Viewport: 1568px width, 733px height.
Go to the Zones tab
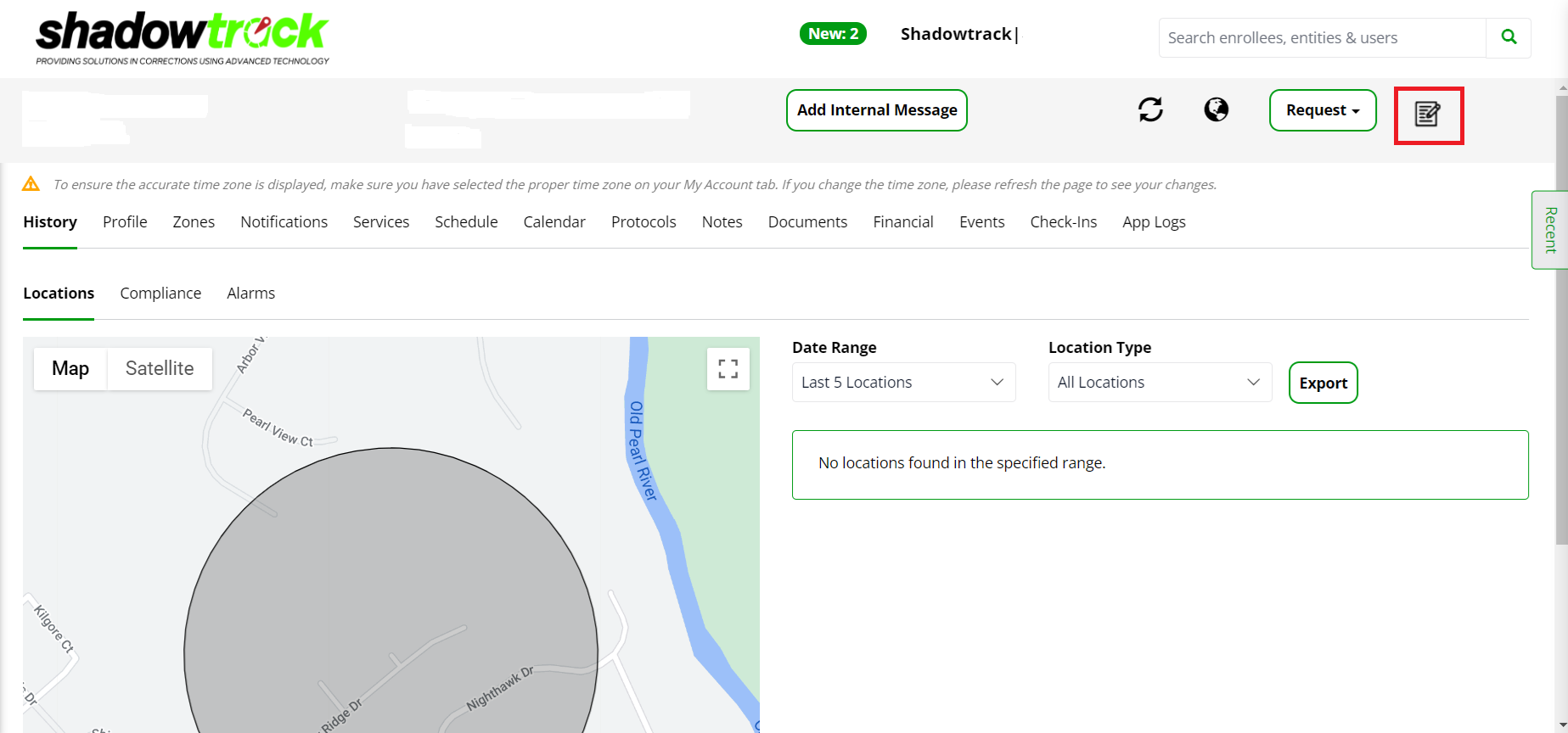[x=194, y=222]
